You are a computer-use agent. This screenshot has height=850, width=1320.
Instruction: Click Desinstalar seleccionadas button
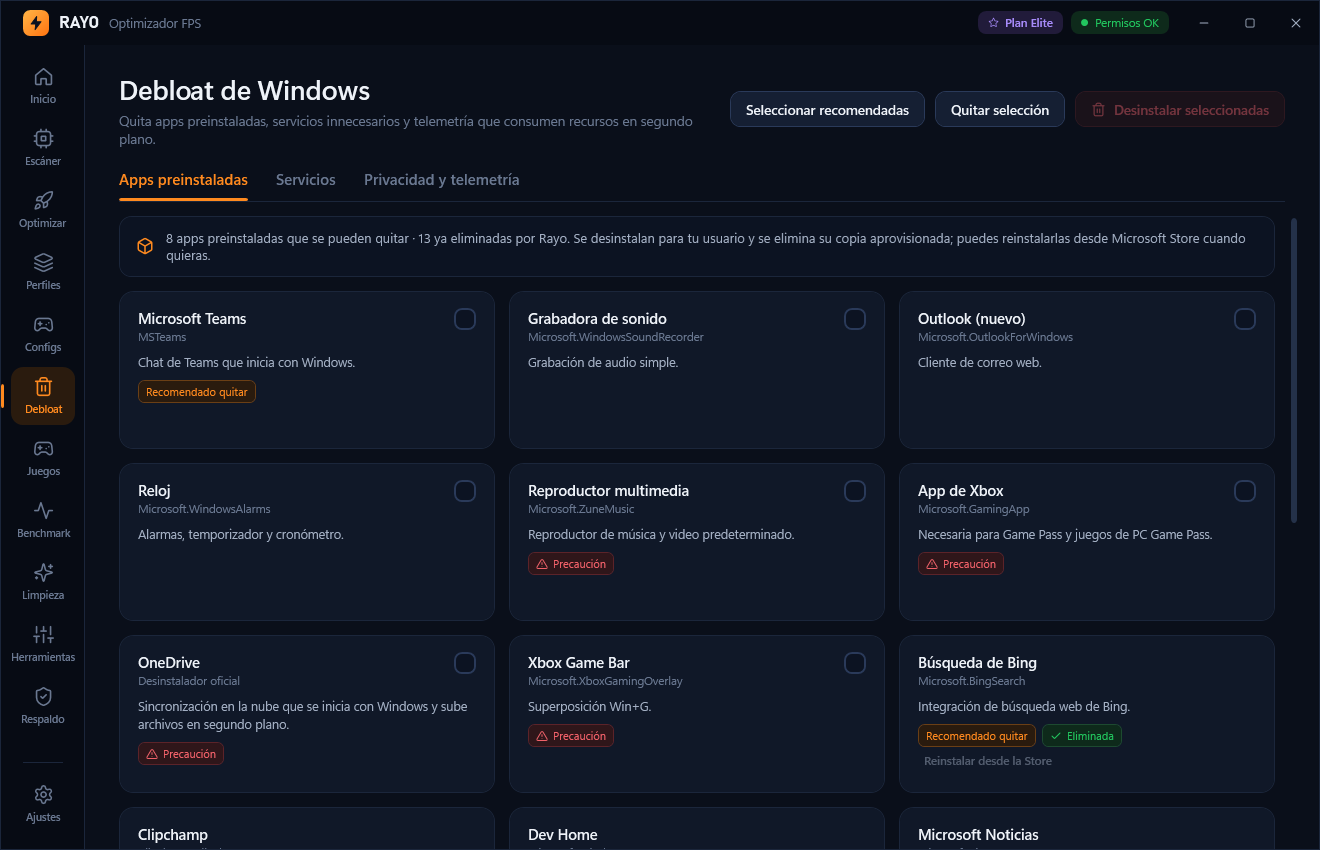pos(1180,110)
